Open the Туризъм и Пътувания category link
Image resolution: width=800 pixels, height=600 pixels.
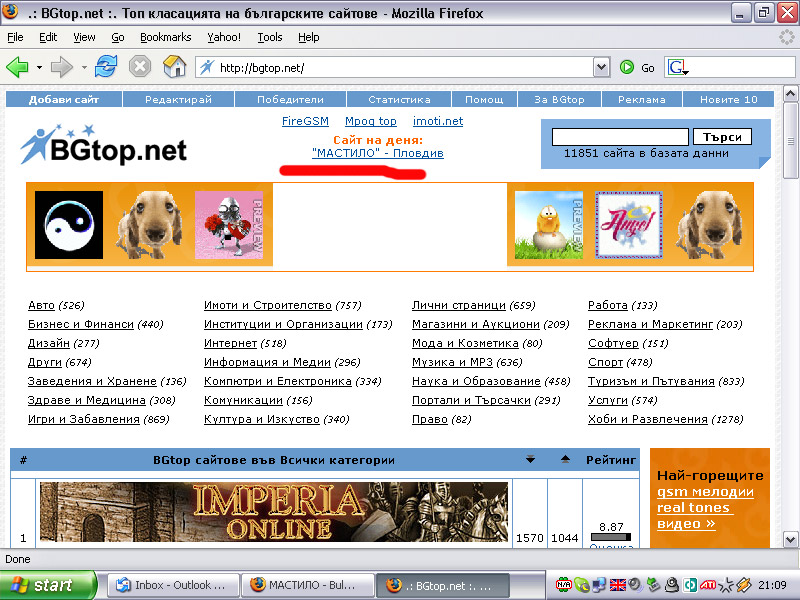[x=651, y=381]
